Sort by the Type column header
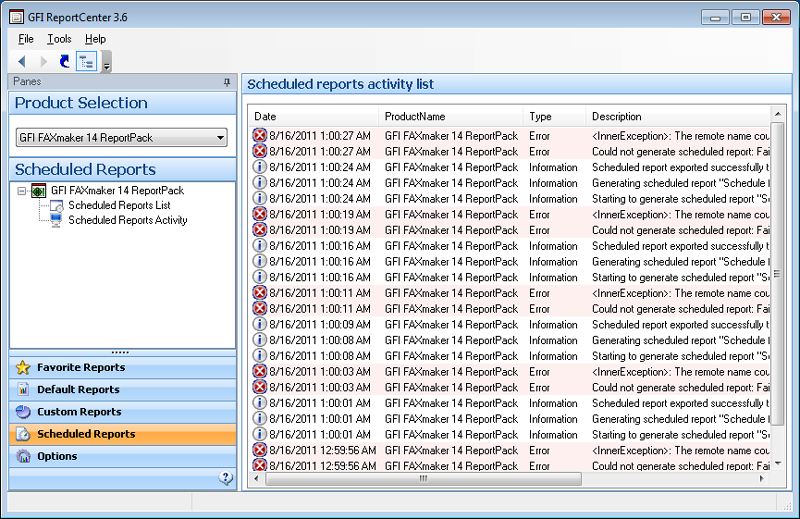800x519 pixels. (x=554, y=116)
